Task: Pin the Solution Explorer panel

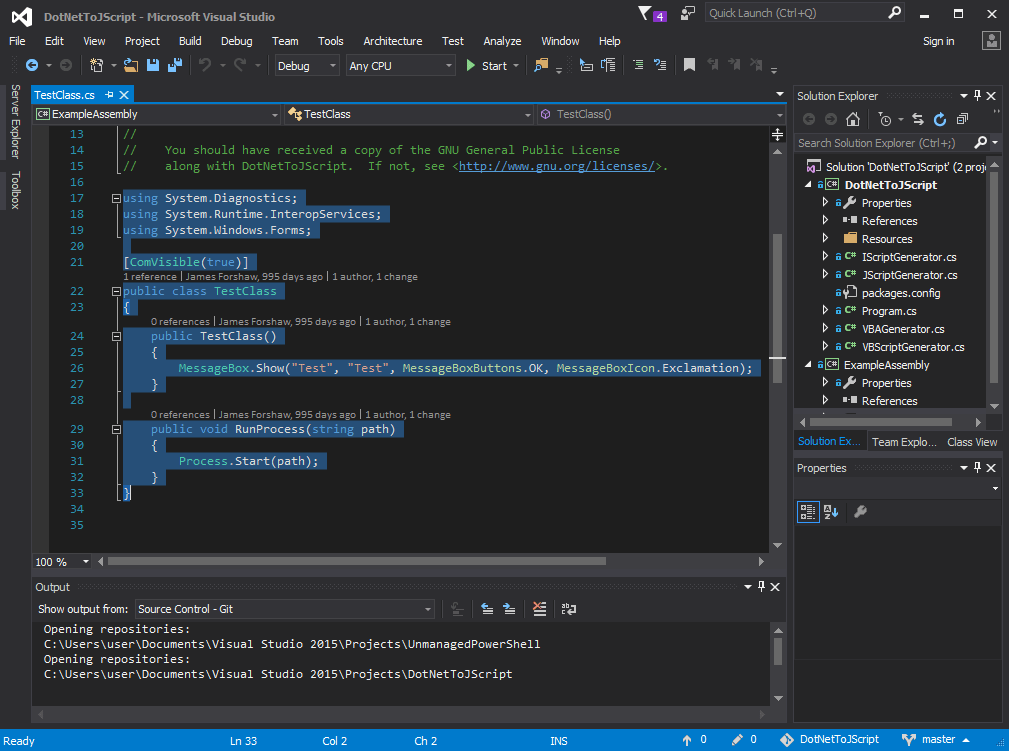Action: coord(977,96)
